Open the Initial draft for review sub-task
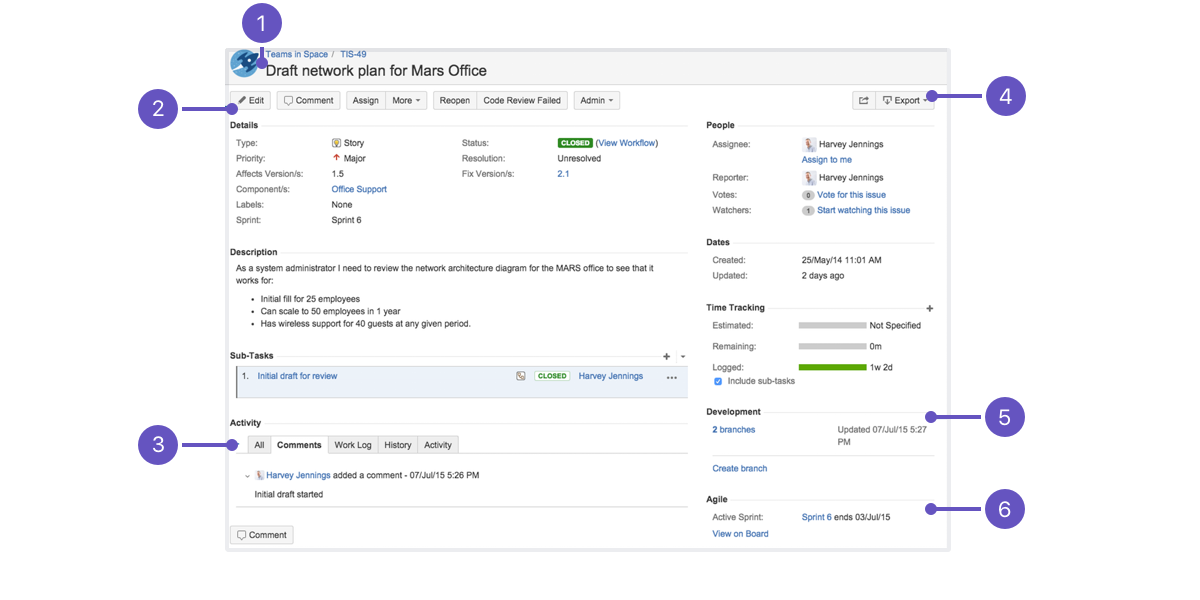The image size is (1200, 600). click(297, 376)
